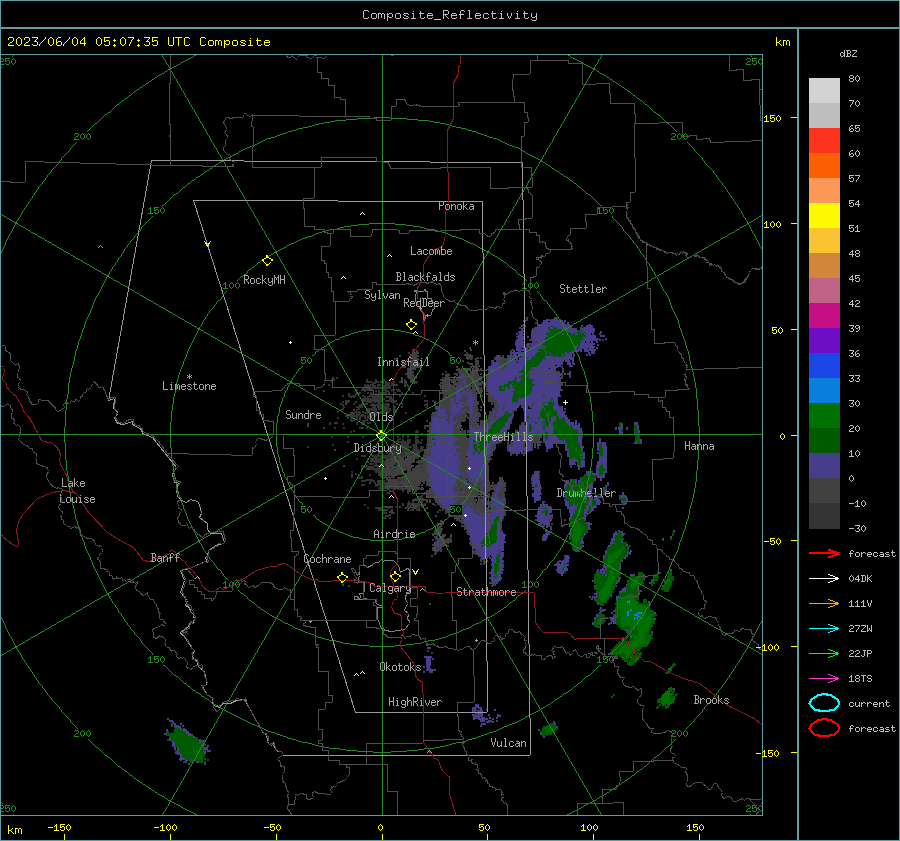Click the Hanna label
Screen dimensions: 900x841
699,446
